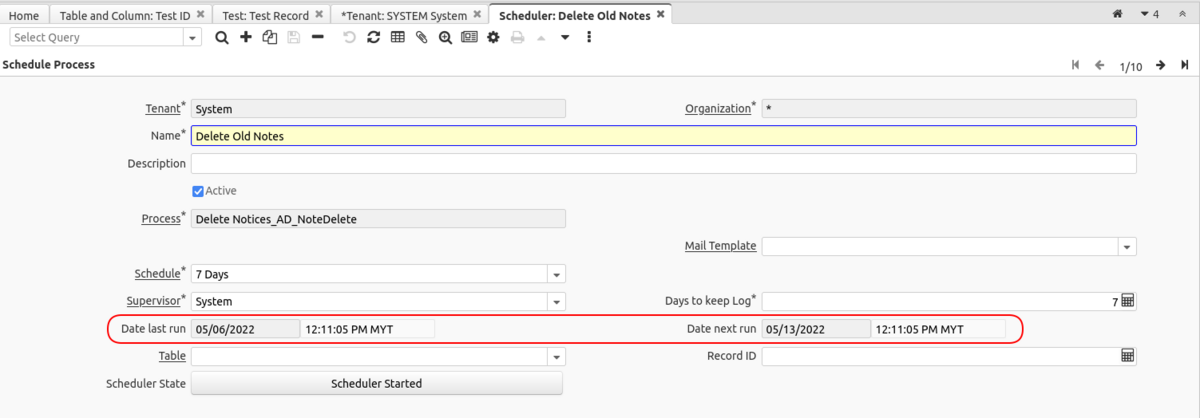Uncheck the Active checkbox
The width and height of the screenshot is (1200, 418).
pos(197,191)
